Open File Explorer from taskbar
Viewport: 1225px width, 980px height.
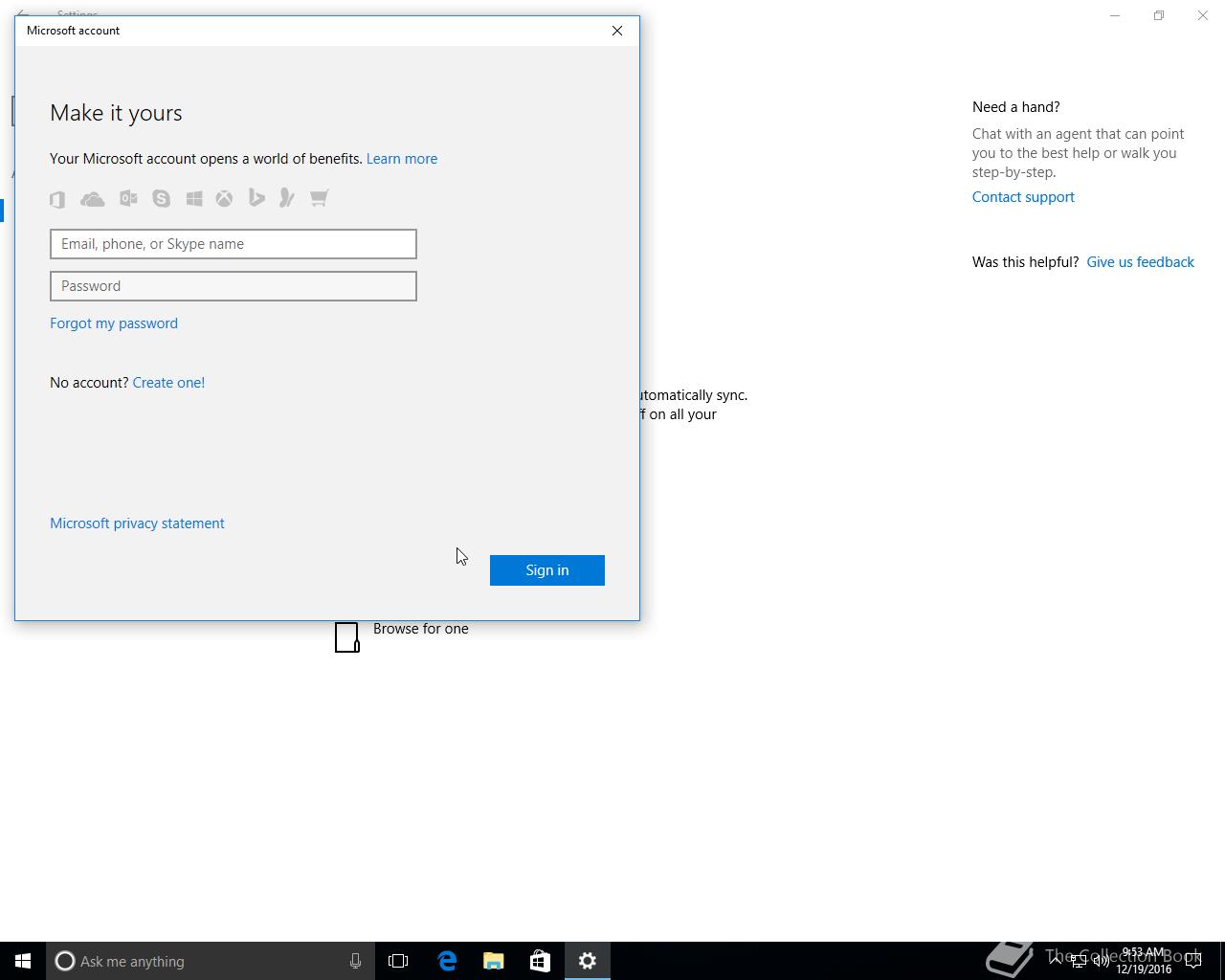pyautogui.click(x=494, y=961)
